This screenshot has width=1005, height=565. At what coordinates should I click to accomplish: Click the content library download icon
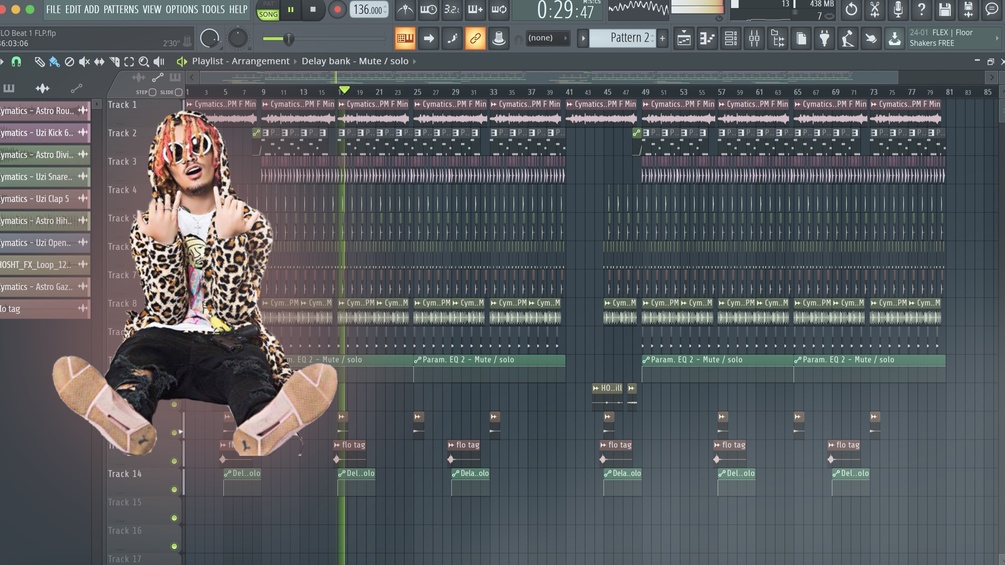click(894, 38)
